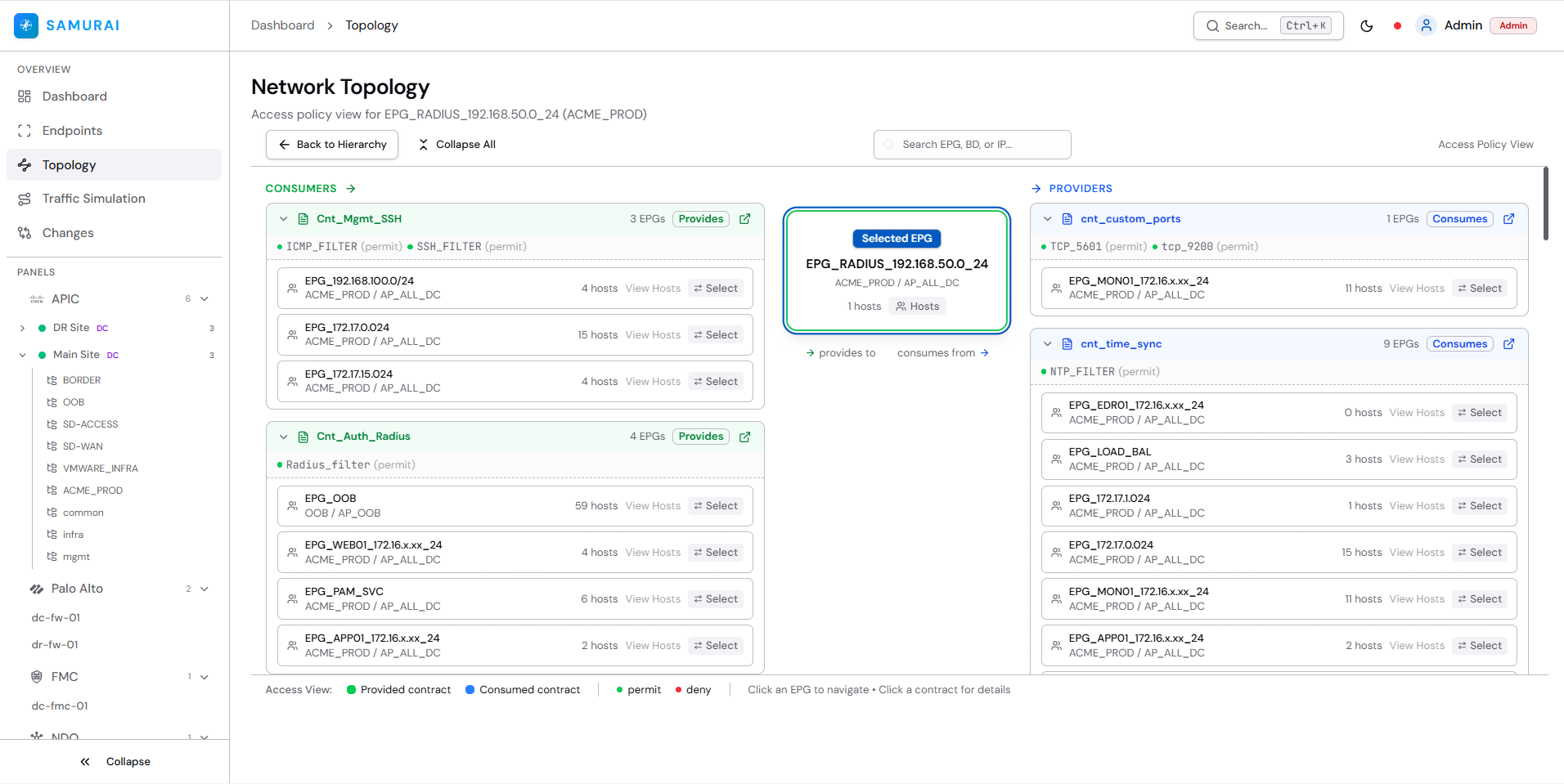The image size is (1564, 784).
Task: Open Topology via the breadcrumb
Action: click(x=371, y=25)
